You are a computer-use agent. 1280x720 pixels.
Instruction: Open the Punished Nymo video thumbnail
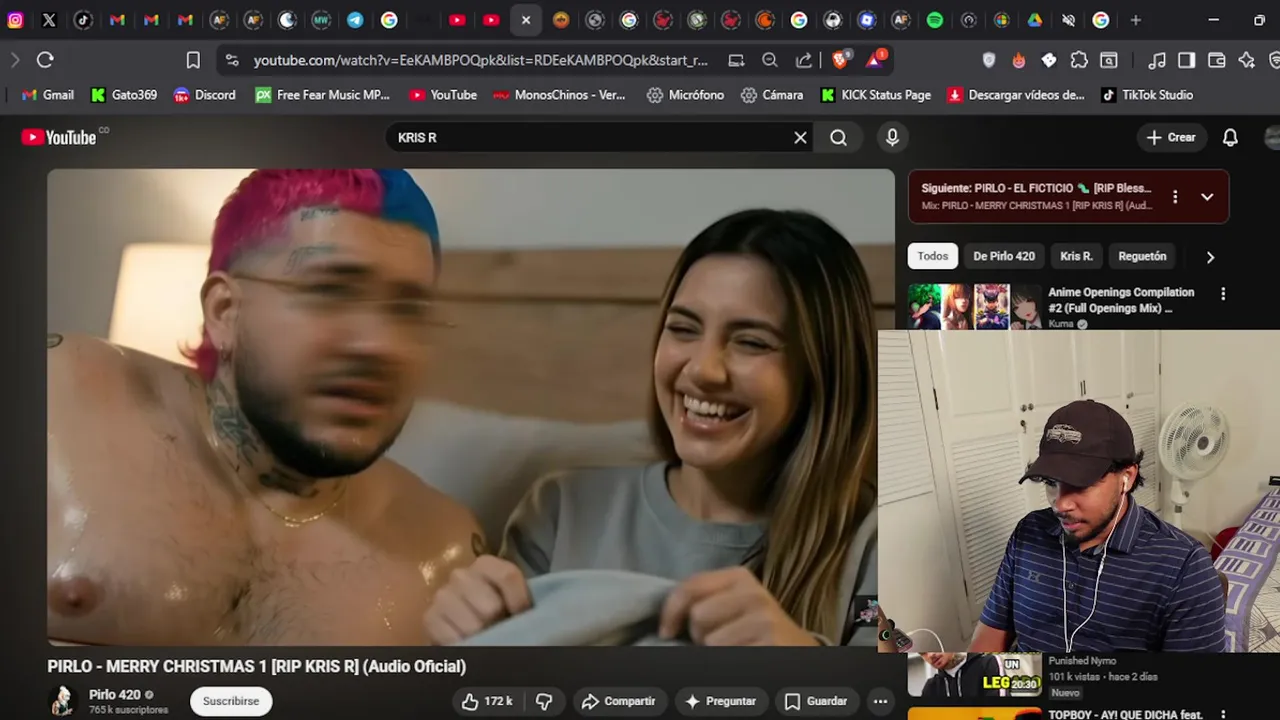[974, 675]
